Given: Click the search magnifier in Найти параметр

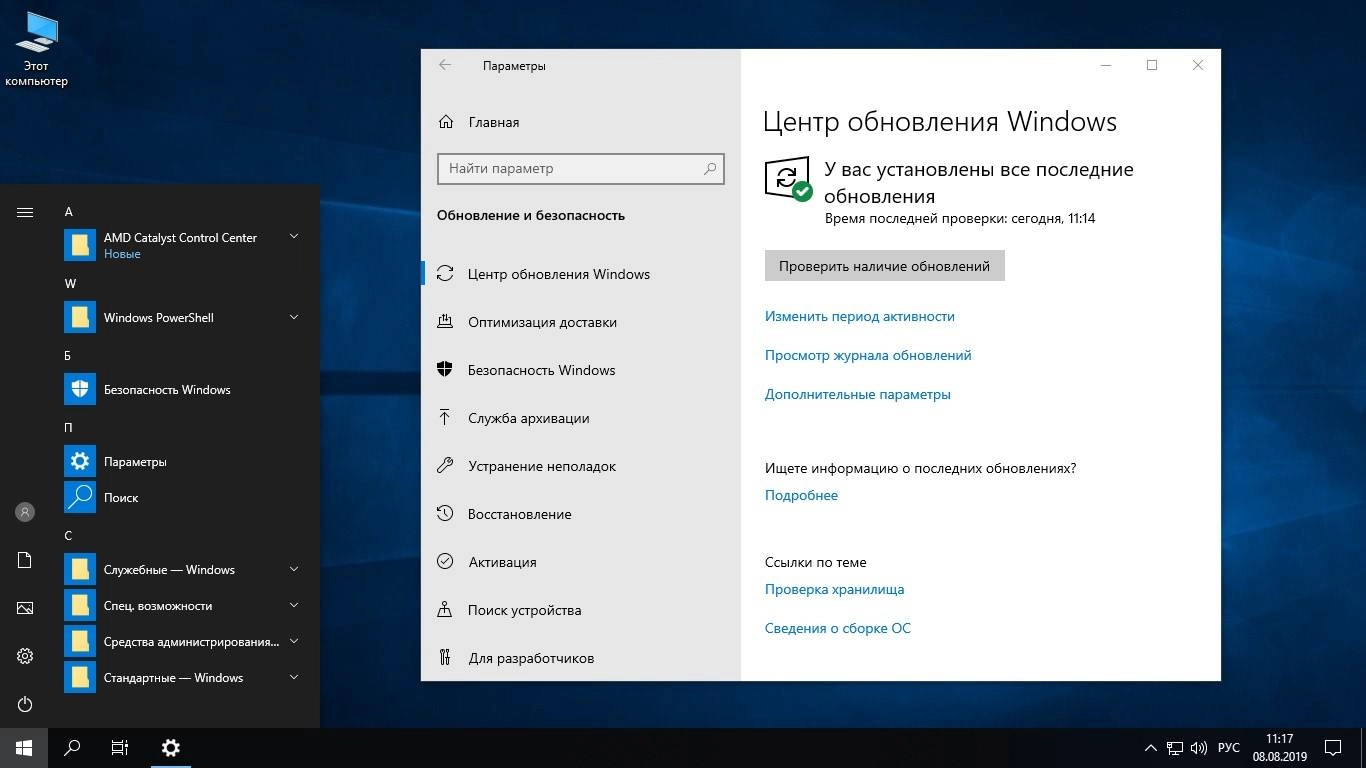Looking at the screenshot, I should coord(710,169).
